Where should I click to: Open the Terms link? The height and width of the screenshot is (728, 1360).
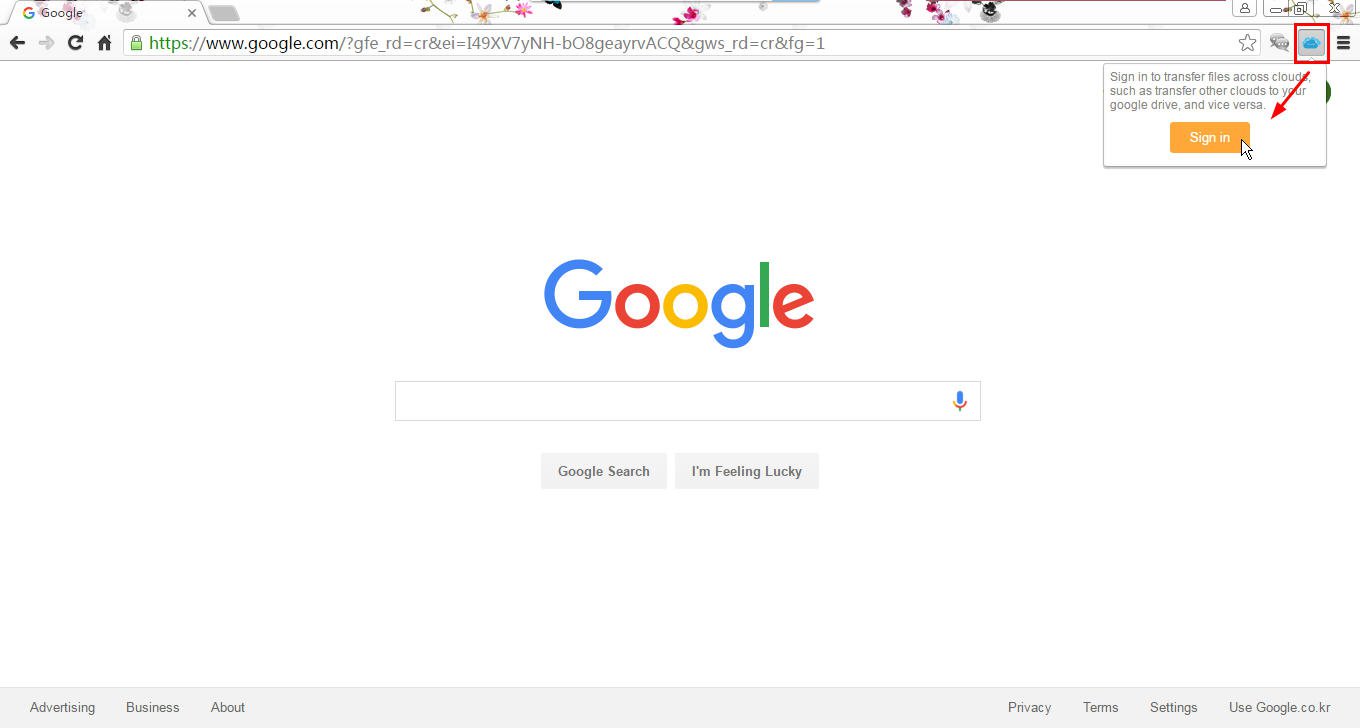1100,707
